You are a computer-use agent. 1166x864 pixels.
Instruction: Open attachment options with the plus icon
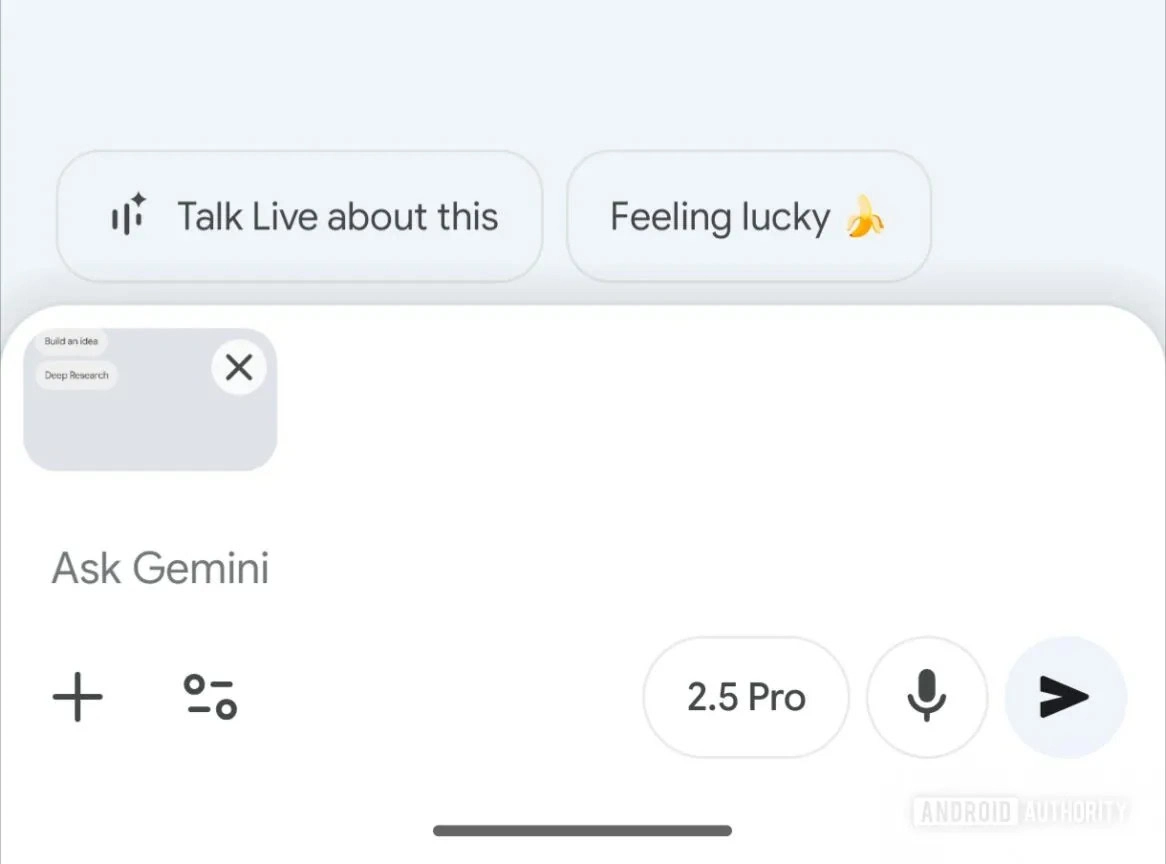77,697
